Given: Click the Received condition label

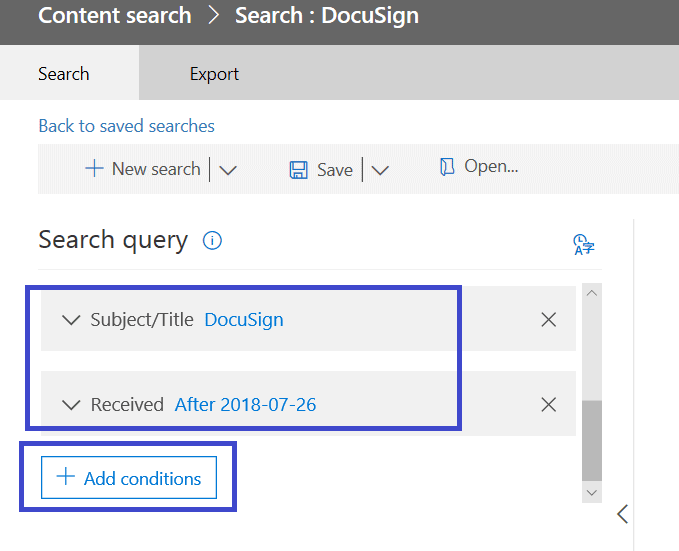Looking at the screenshot, I should coord(127,405).
